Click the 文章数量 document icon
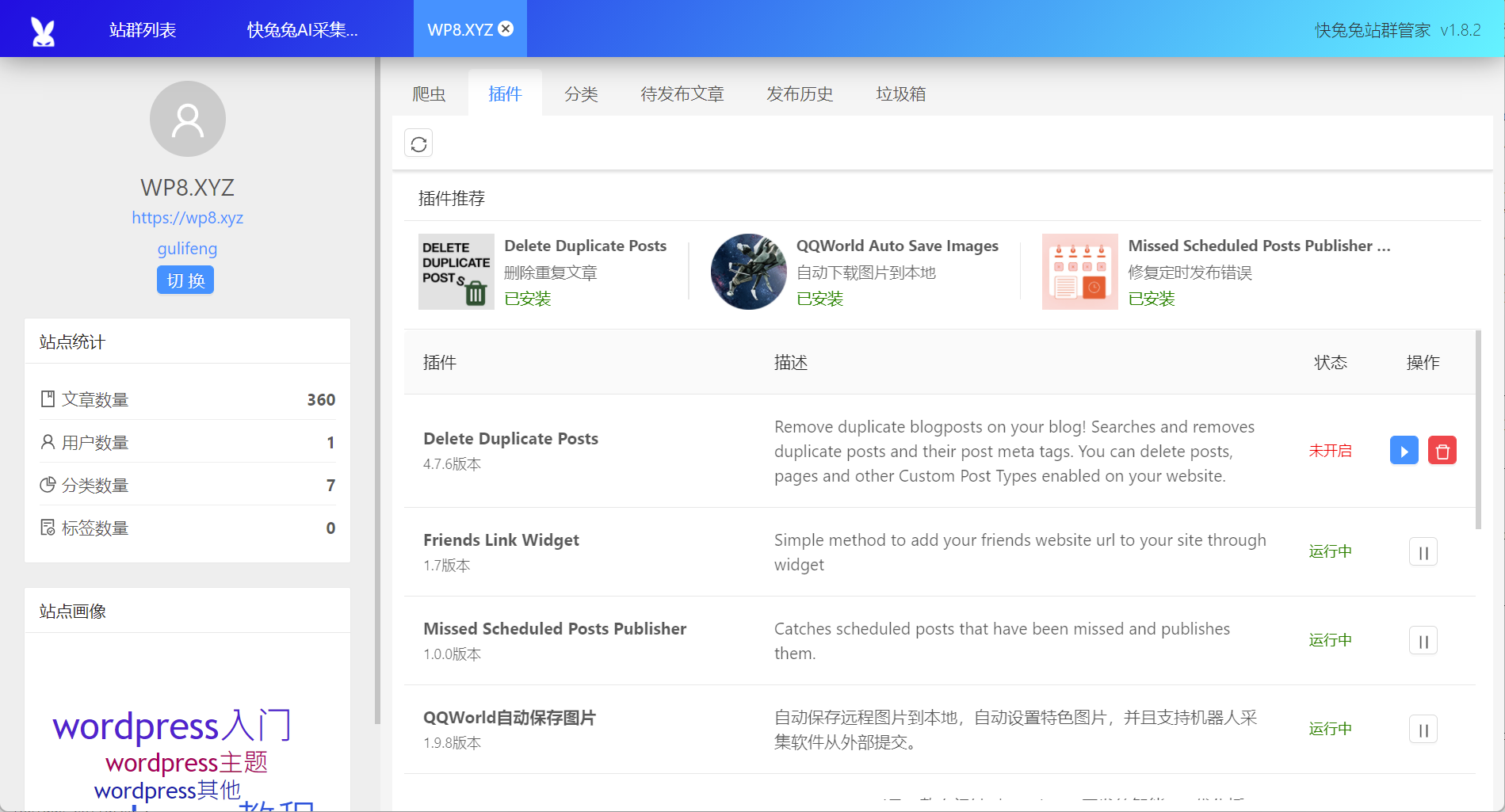 [48, 398]
